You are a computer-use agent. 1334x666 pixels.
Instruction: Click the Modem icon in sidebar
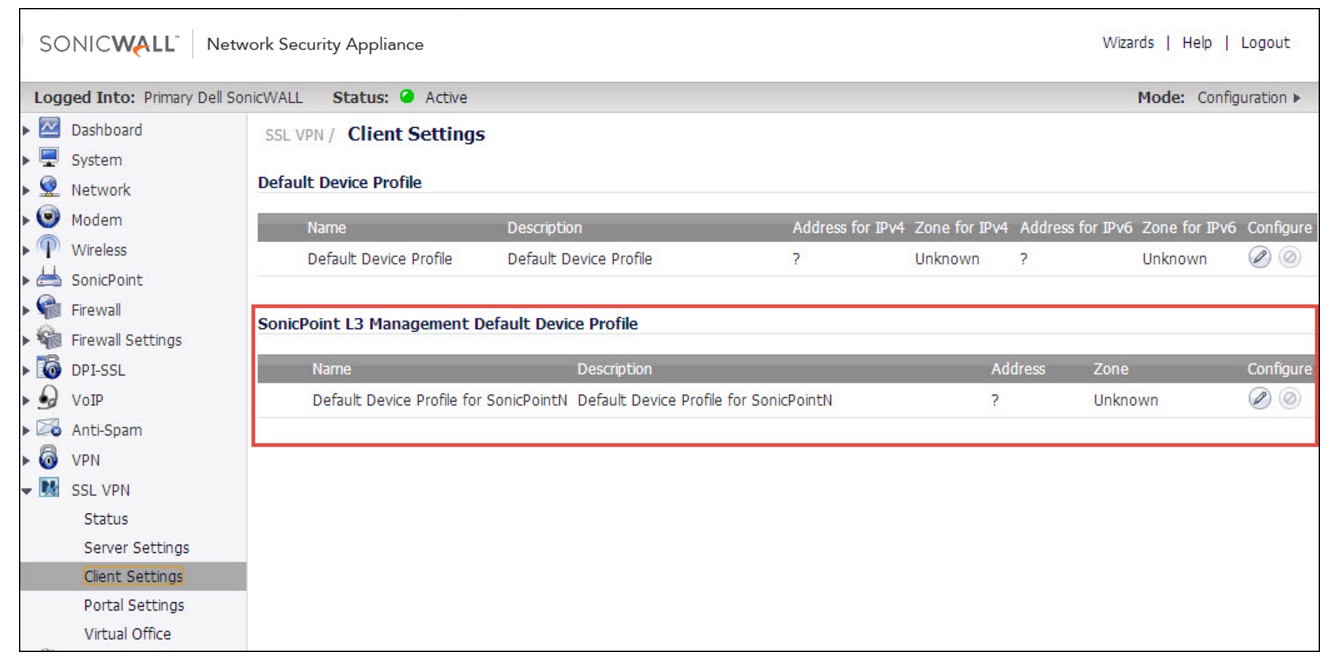(48, 219)
